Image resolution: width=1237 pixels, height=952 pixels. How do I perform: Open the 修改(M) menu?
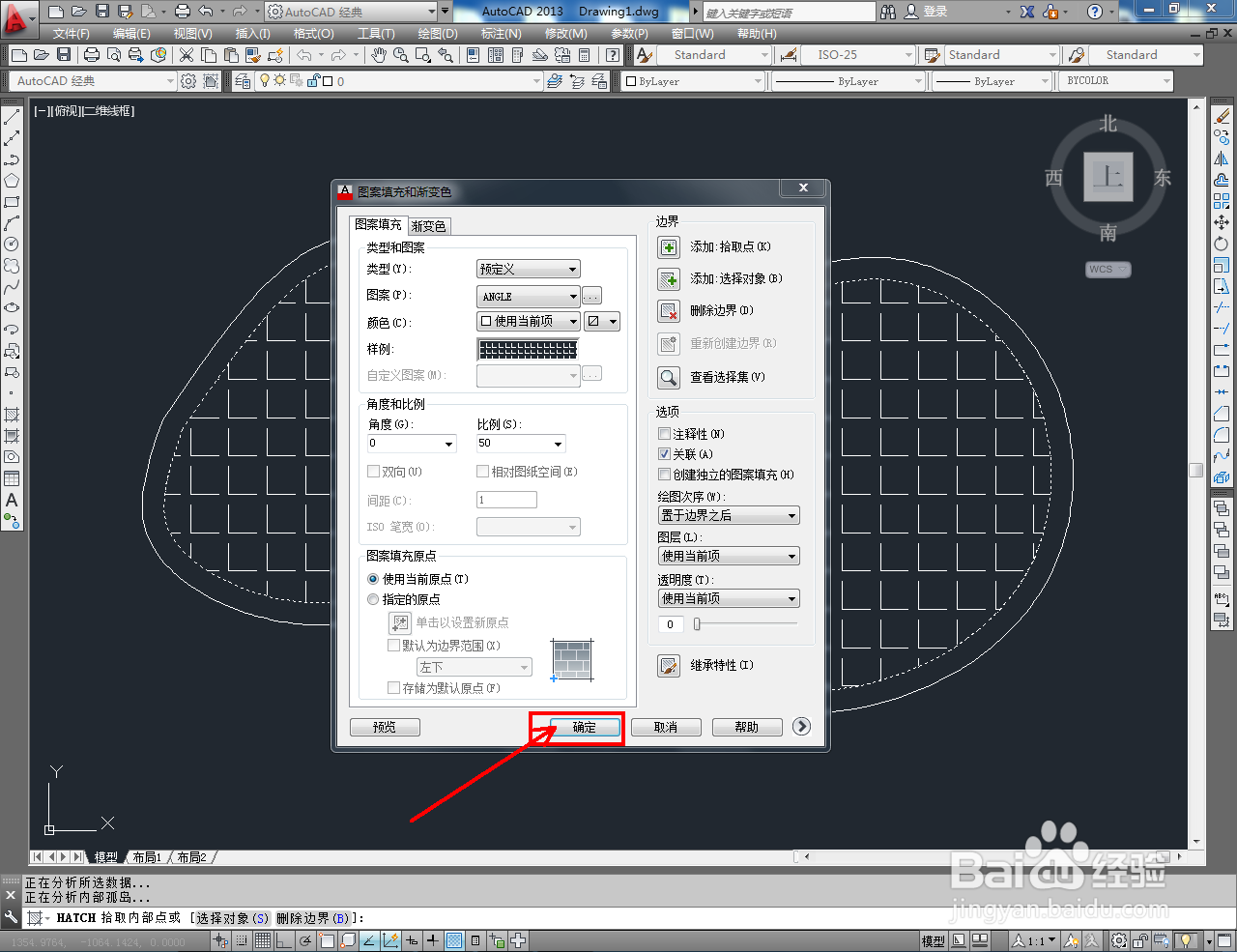click(x=565, y=33)
